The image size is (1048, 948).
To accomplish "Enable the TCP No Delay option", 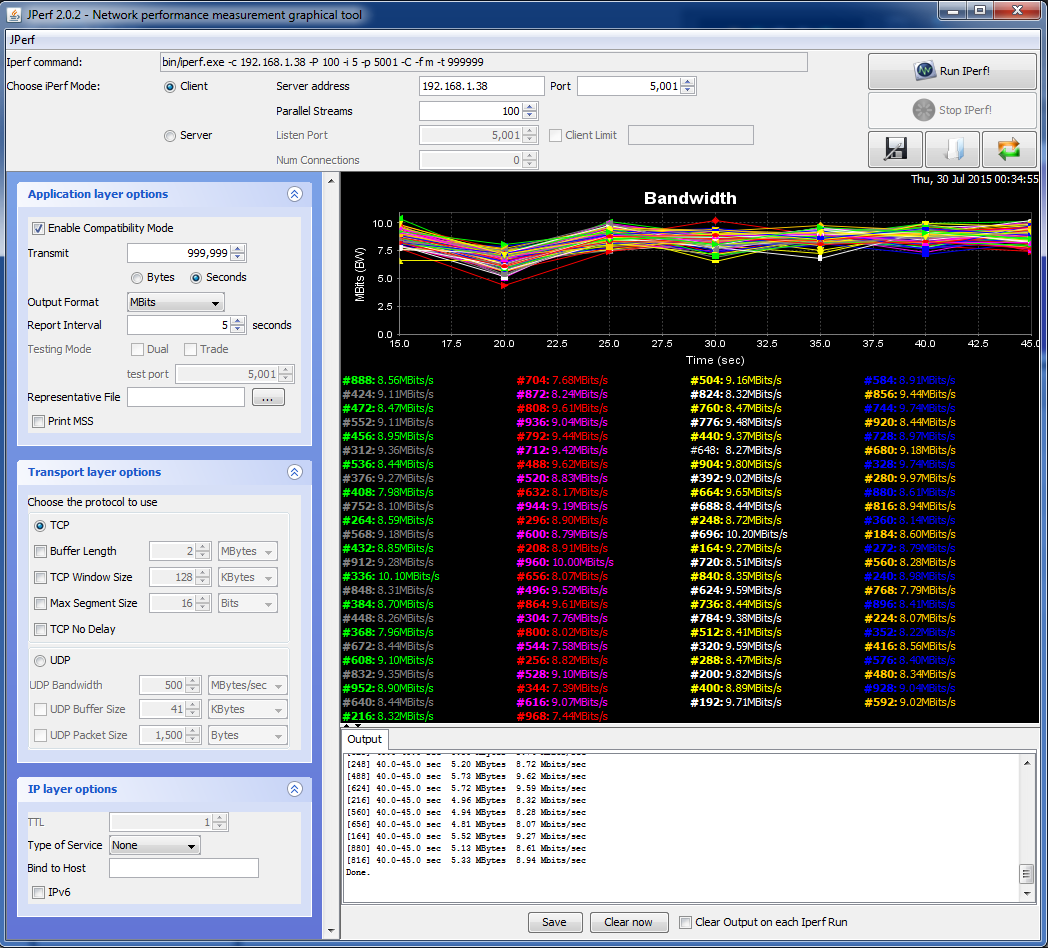I will coord(40,629).
